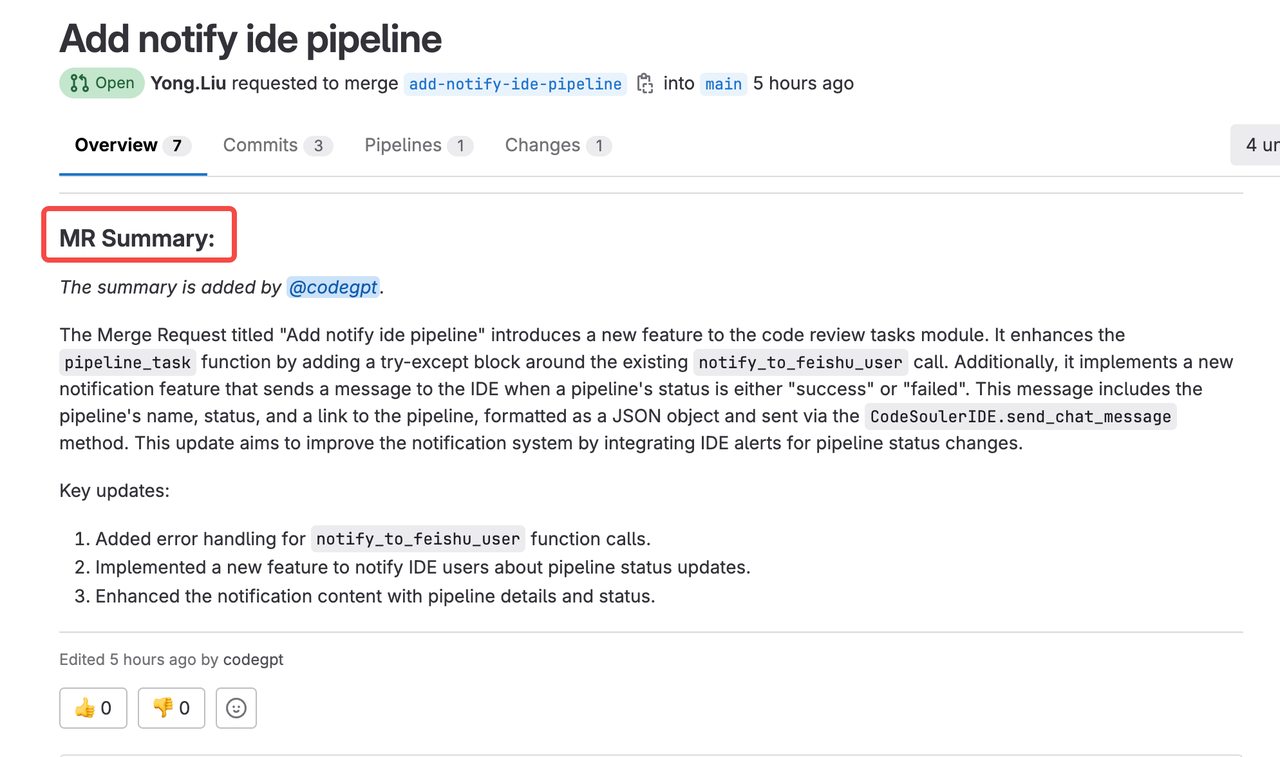The image size is (1280, 757).
Task: Add a thumbs down reaction
Action: pos(171,708)
